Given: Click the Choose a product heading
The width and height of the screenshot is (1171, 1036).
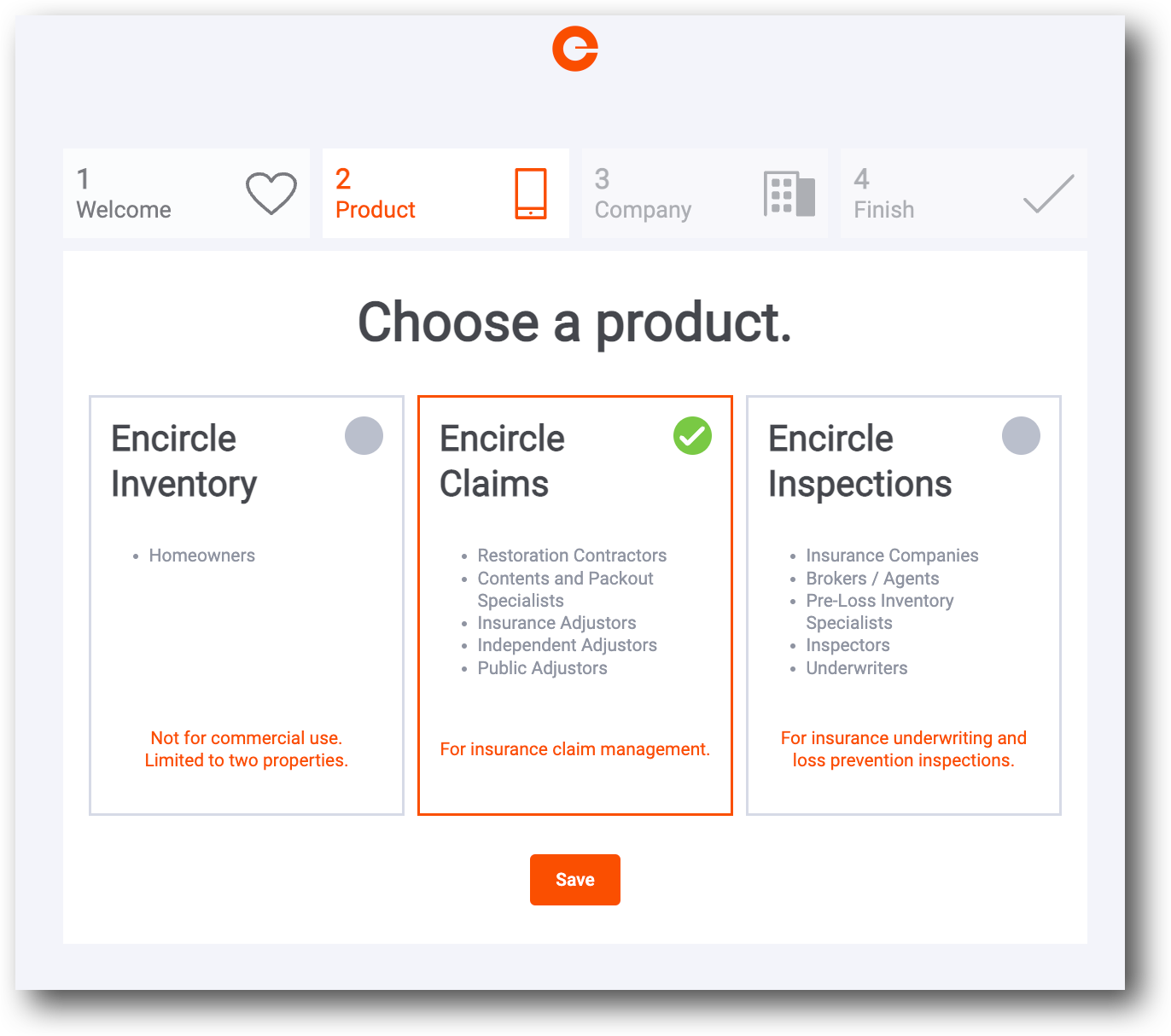Looking at the screenshot, I should coord(574,324).
